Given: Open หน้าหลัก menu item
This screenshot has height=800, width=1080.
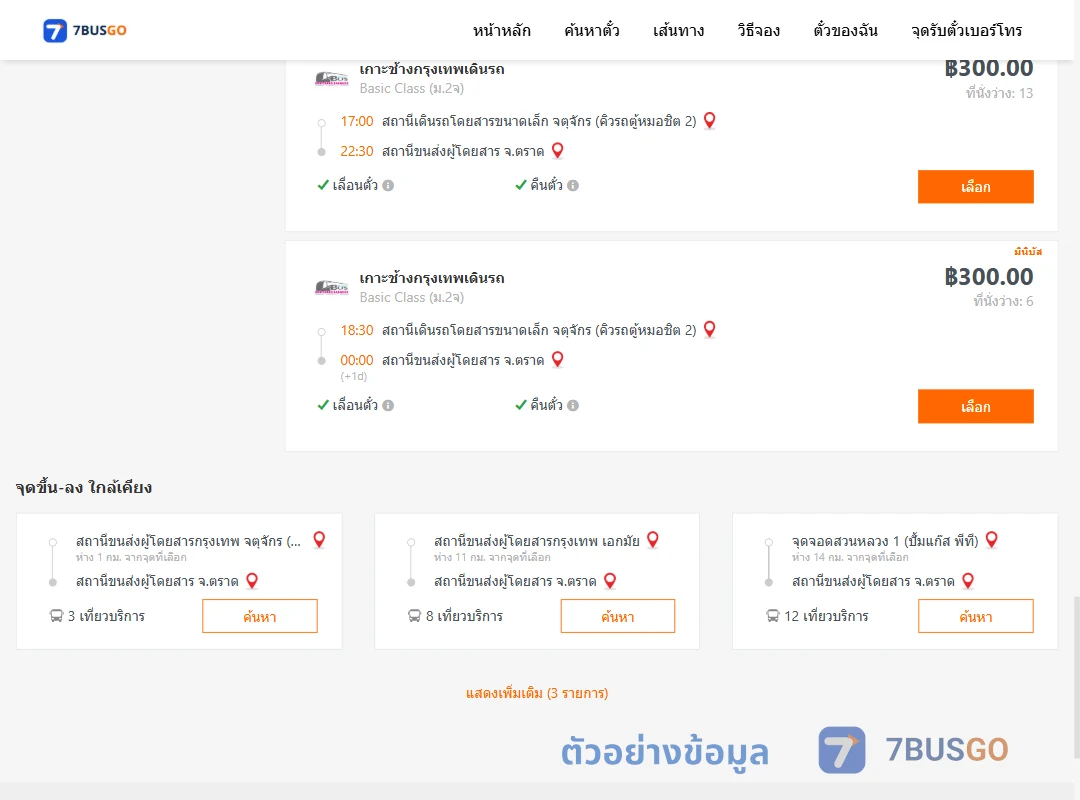Looking at the screenshot, I should (x=501, y=30).
